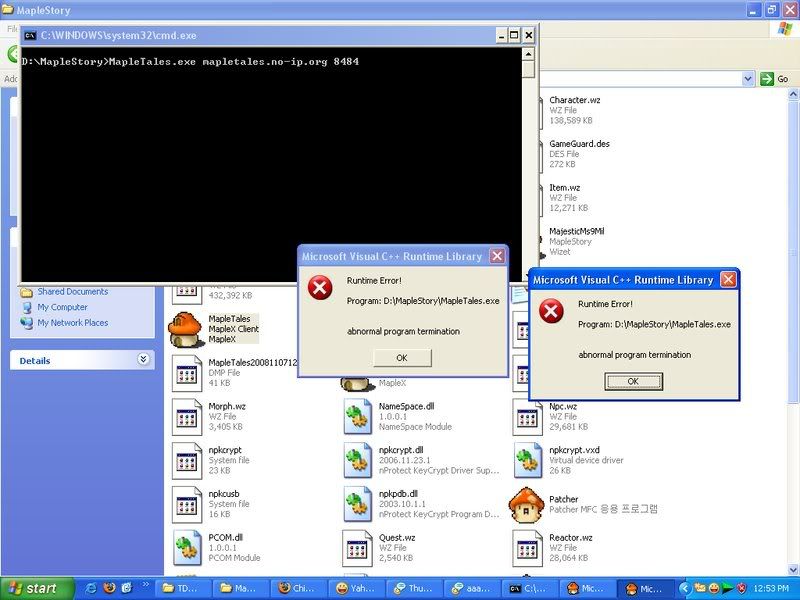Viewport: 800px width, 600px height.
Task: Expand the Details panel chevron
Action: click(143, 359)
